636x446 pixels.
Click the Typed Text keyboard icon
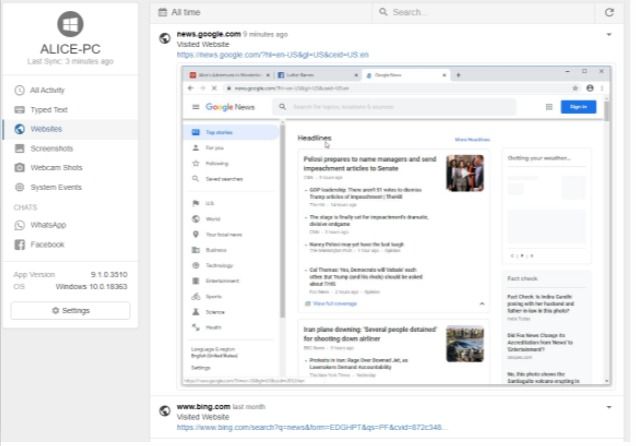pos(19,109)
